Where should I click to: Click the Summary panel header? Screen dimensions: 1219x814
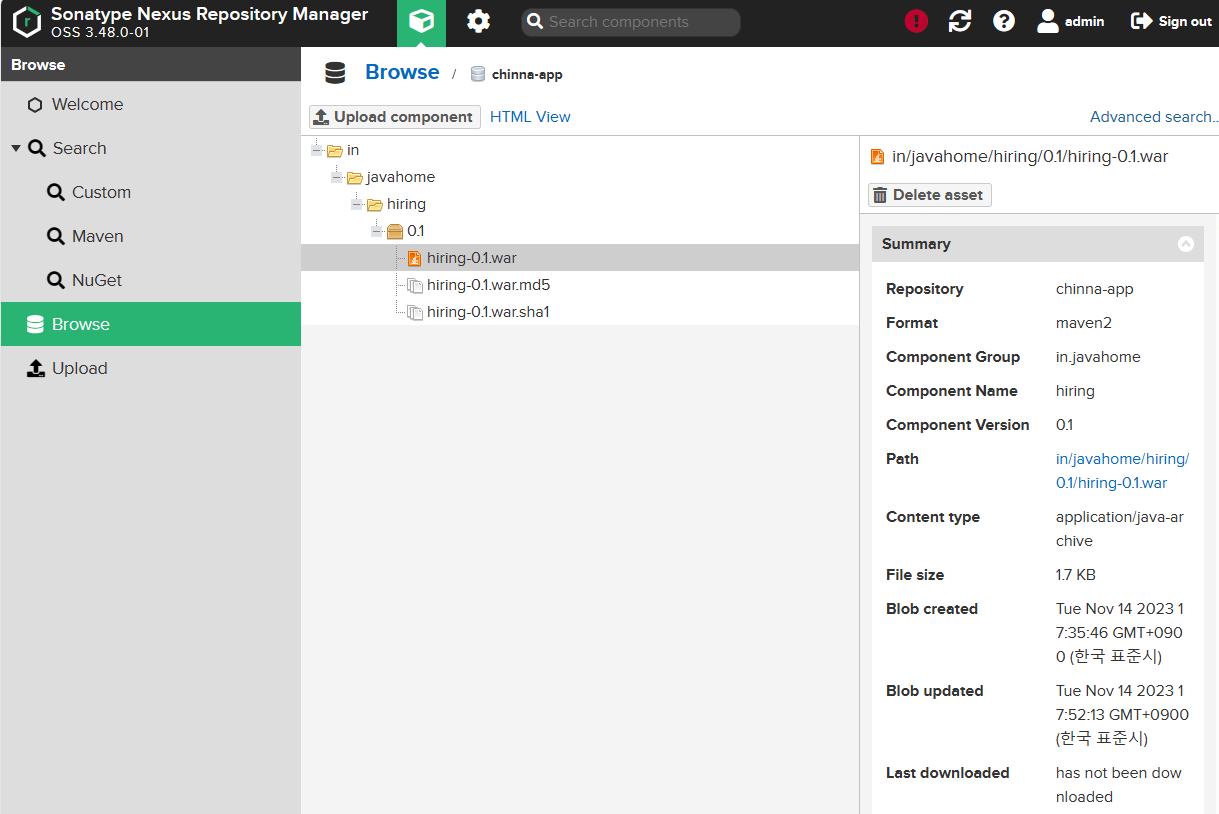pyautogui.click(x=1038, y=244)
